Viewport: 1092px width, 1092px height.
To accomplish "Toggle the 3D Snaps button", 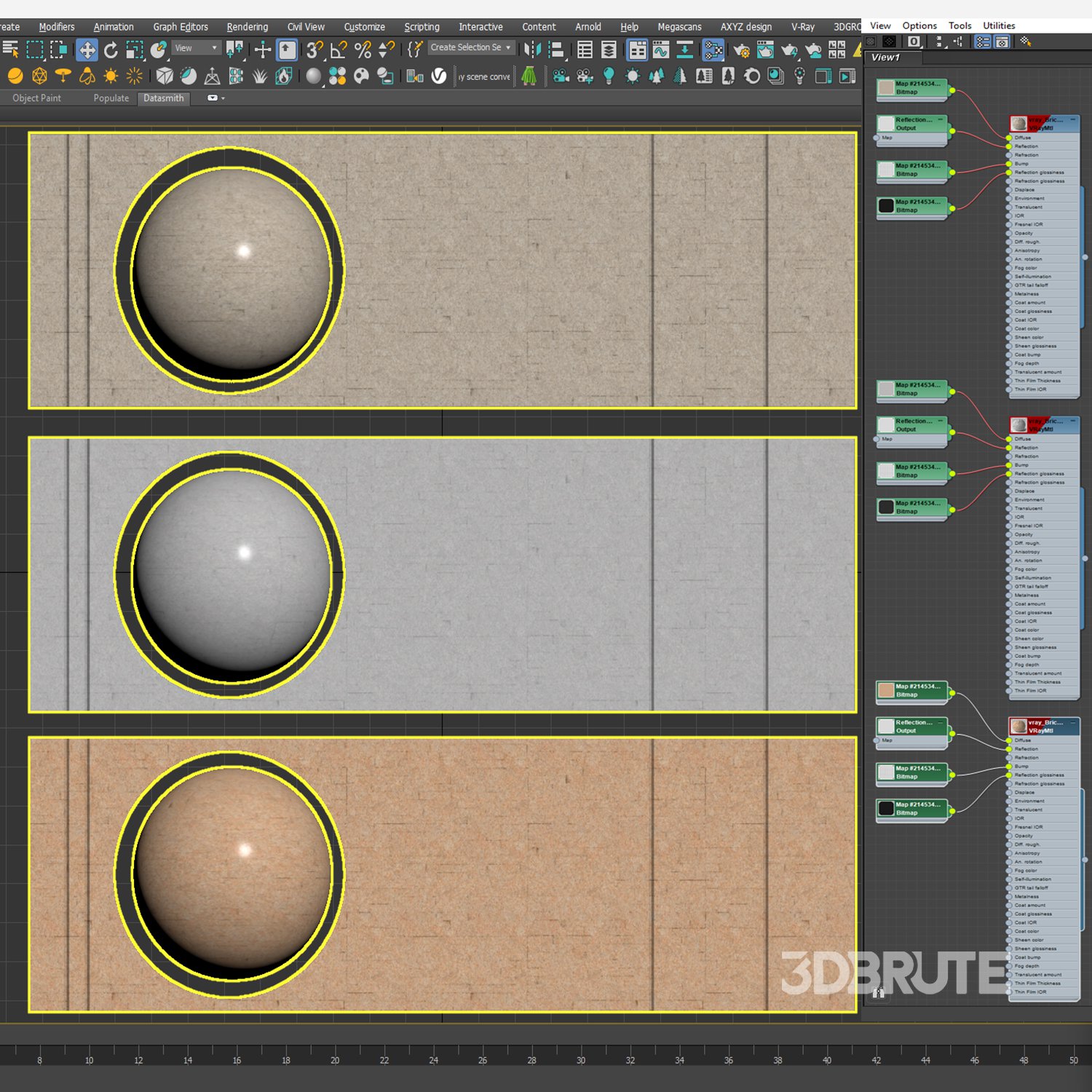I will pyautogui.click(x=314, y=50).
